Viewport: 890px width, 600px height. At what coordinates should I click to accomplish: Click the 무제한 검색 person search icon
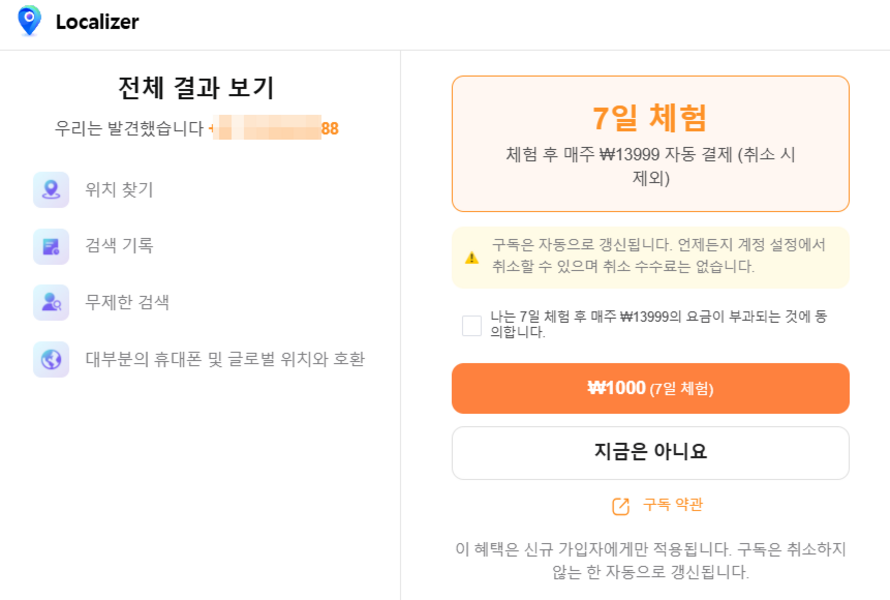tap(51, 303)
